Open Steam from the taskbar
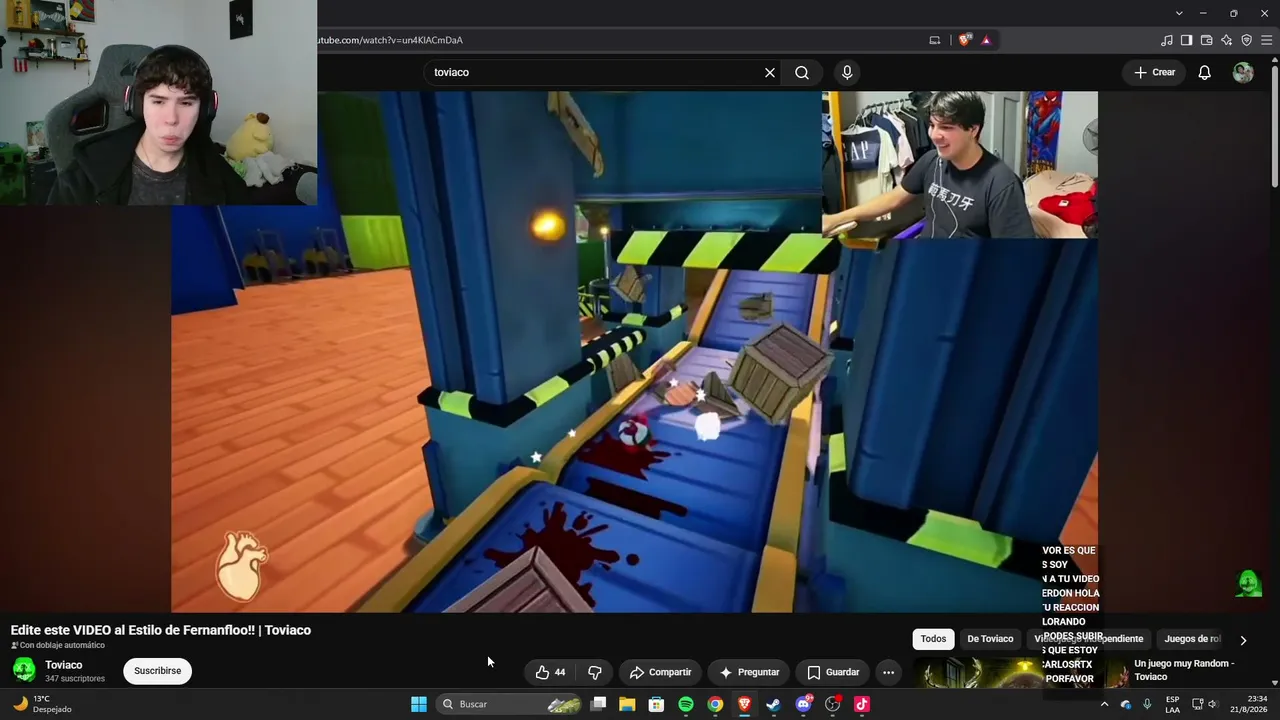The width and height of the screenshot is (1280, 720). click(773, 704)
